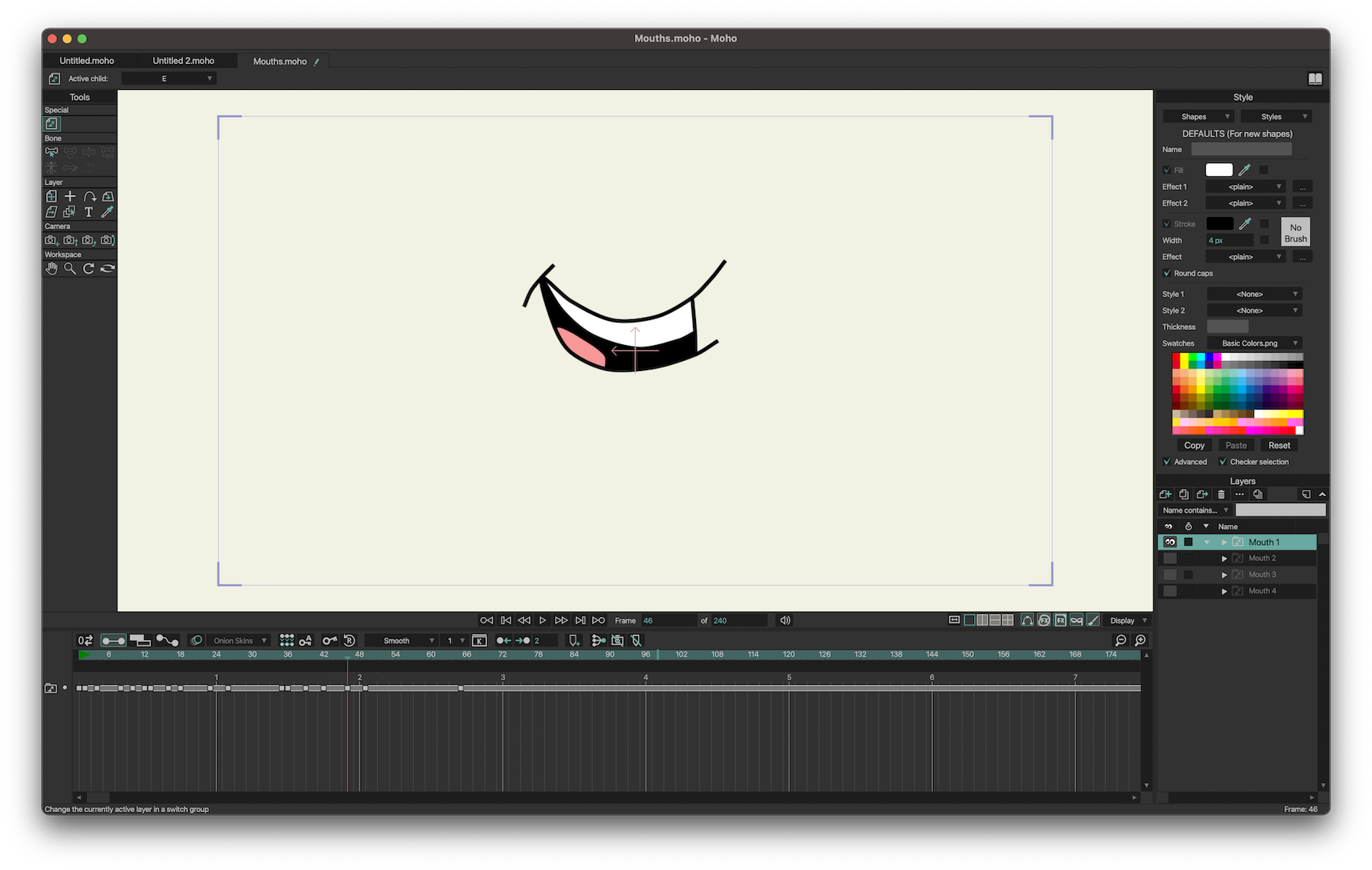Open the Stroke black color swatch
This screenshot has width=1372, height=870.
coord(1219,224)
